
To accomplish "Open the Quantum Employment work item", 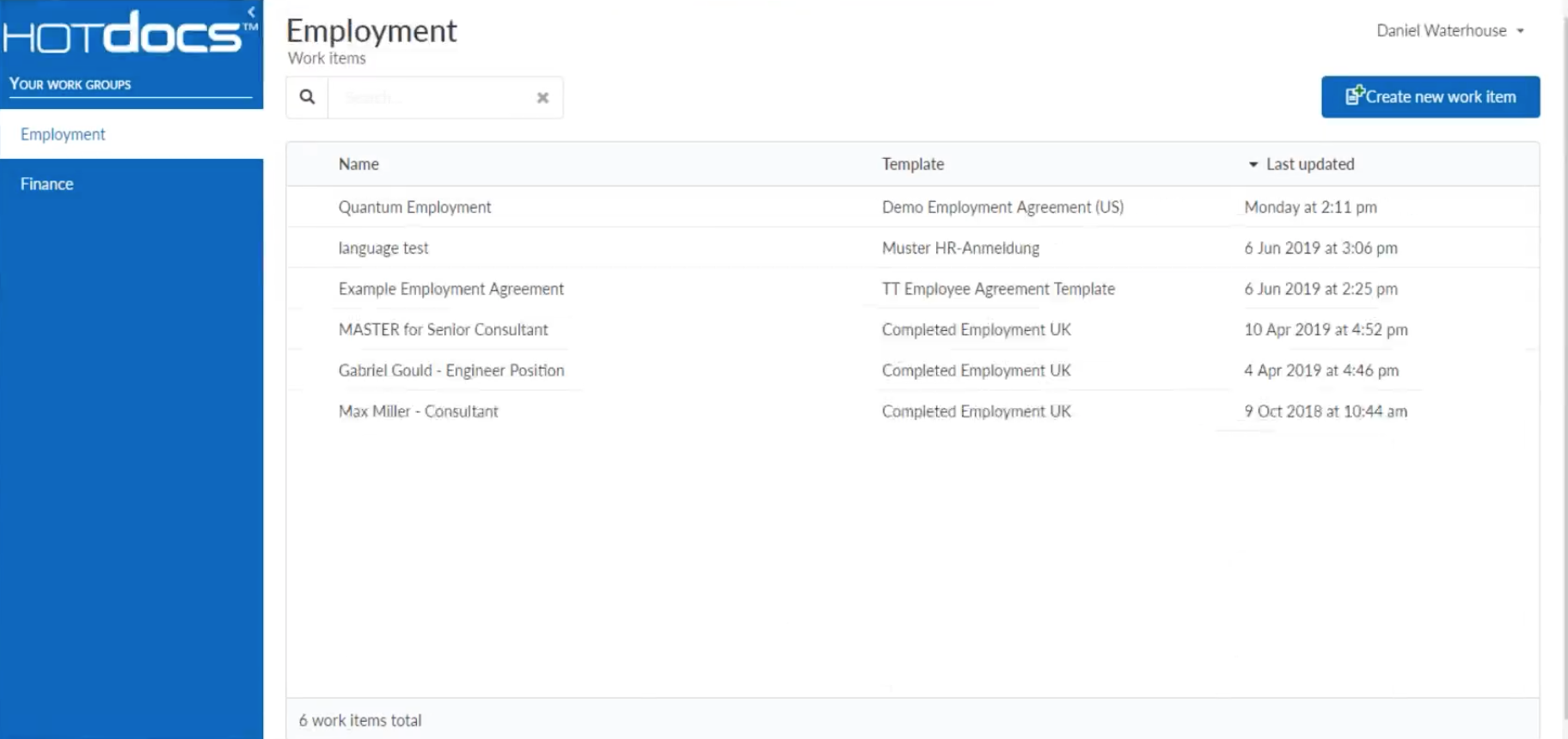I will [414, 207].
